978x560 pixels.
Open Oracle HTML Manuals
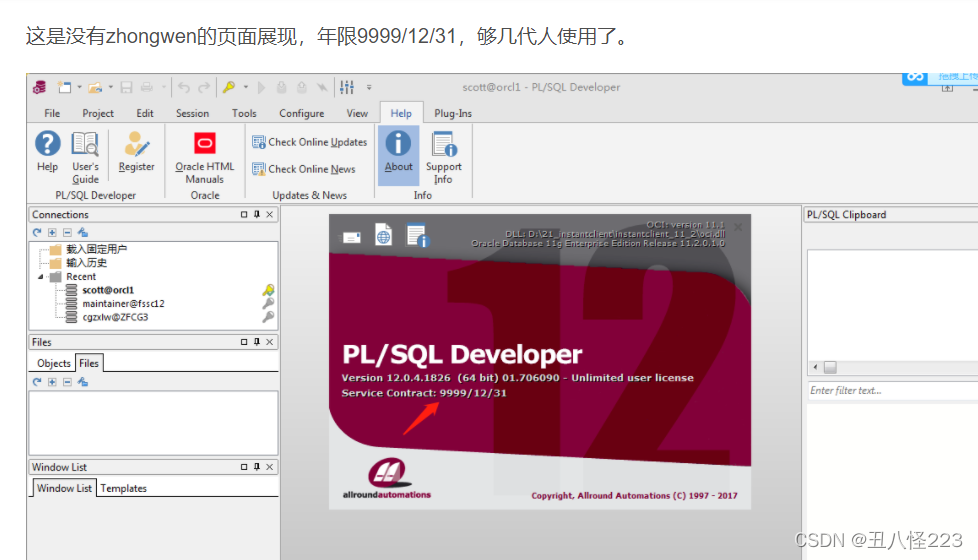[205, 158]
